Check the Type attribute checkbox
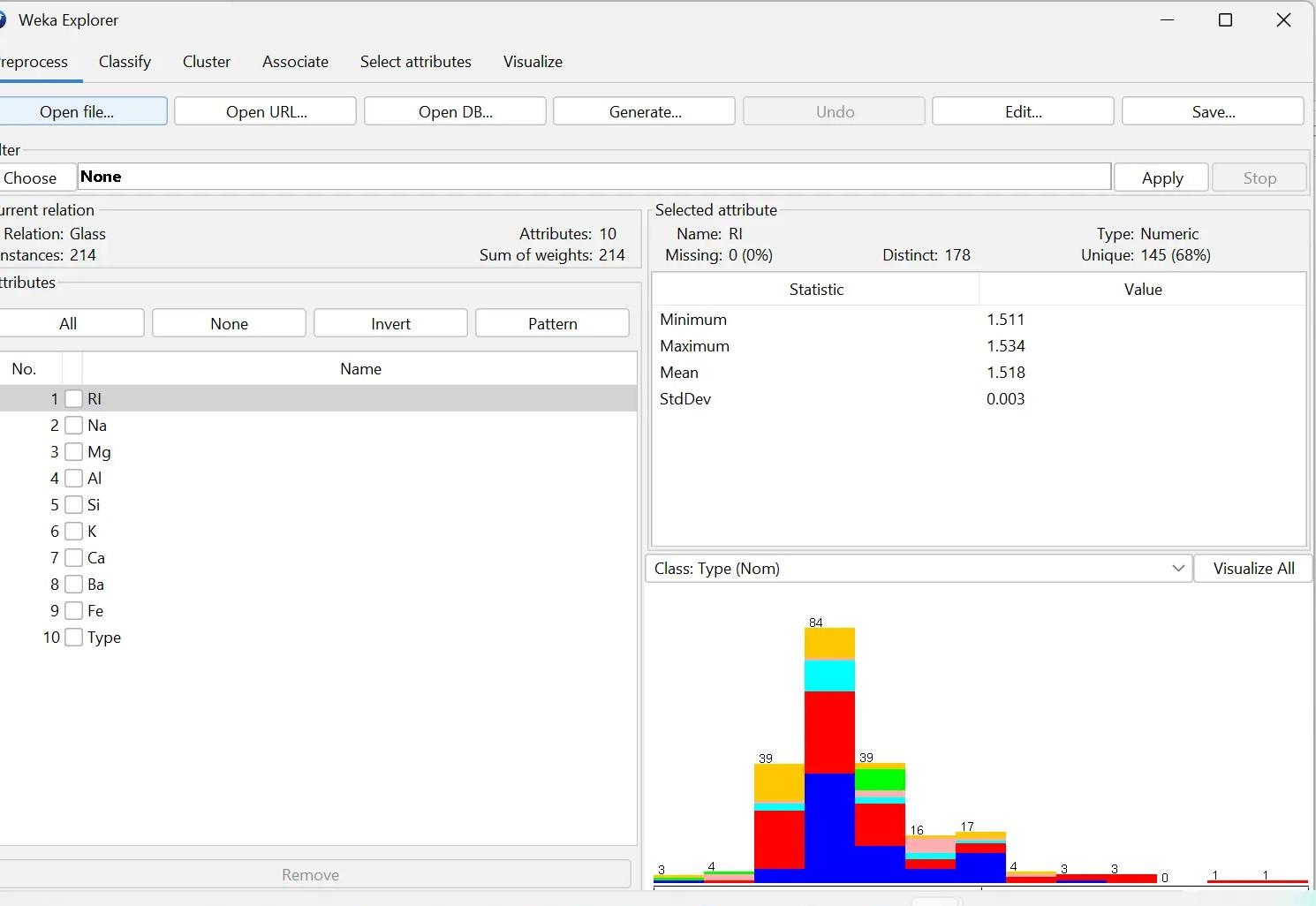The image size is (1316, 906). [74, 637]
